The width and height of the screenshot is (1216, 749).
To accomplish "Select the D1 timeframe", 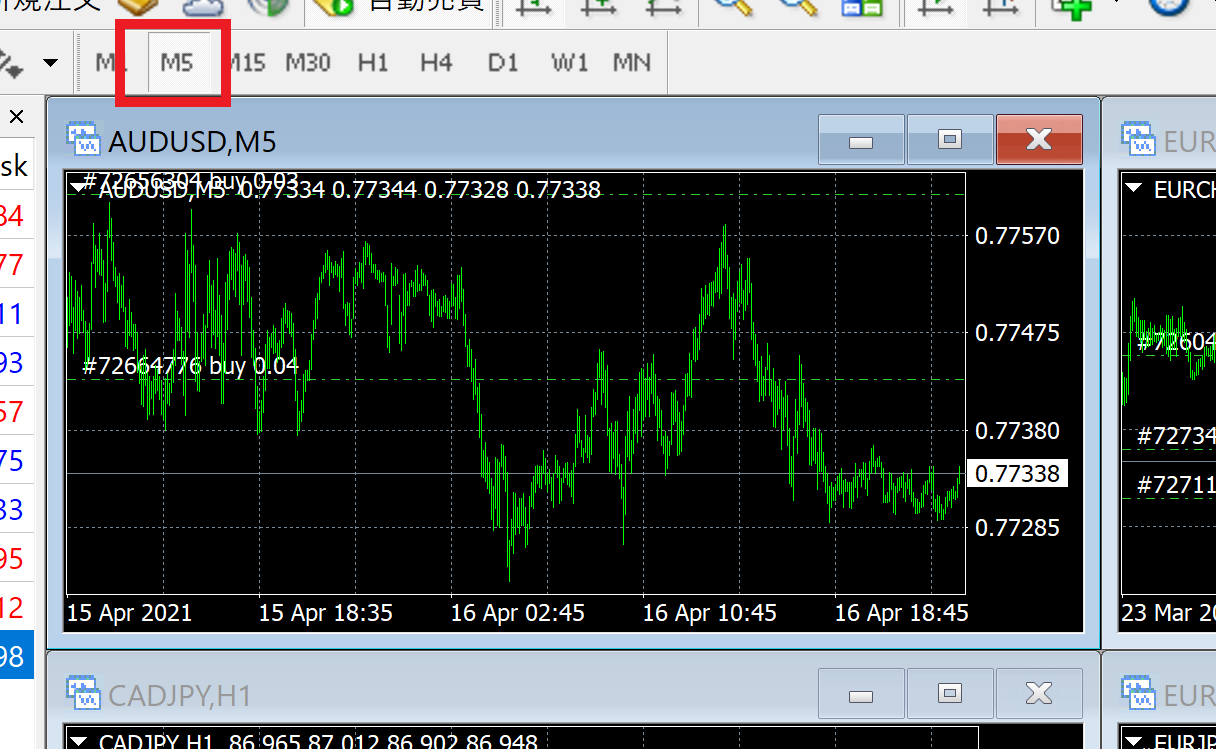I will point(503,63).
